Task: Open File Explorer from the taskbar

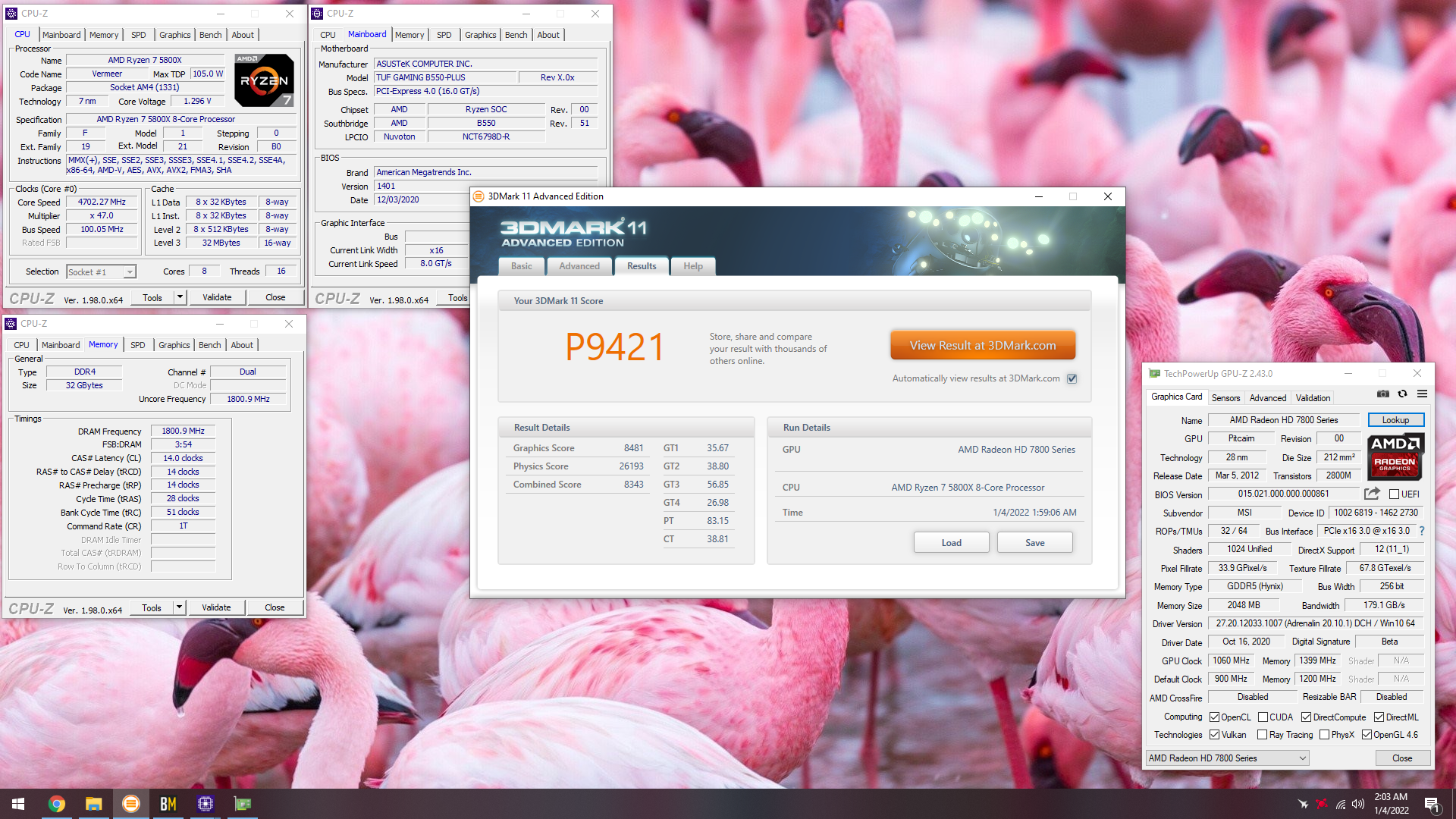Action: click(x=93, y=804)
